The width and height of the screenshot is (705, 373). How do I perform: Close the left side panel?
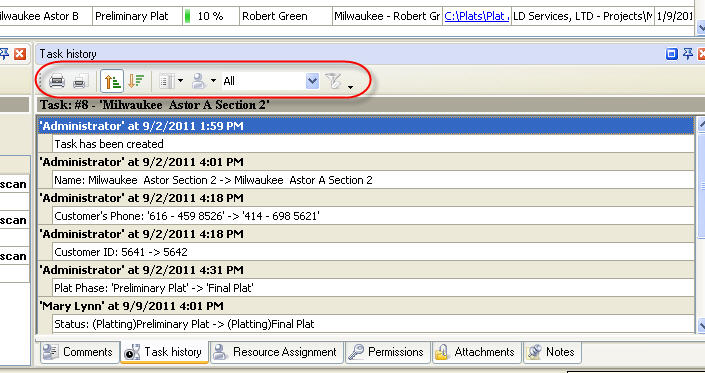click(x=20, y=54)
